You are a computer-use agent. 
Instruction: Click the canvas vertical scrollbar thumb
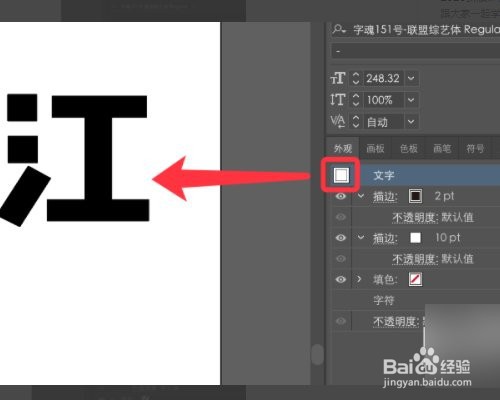pyautogui.click(x=317, y=354)
